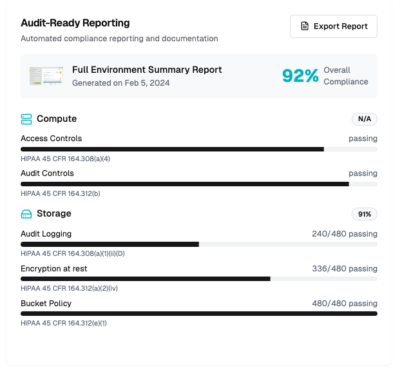The height and width of the screenshot is (370, 400).
Task: Click the Storage drive icon
Action: tap(26, 214)
